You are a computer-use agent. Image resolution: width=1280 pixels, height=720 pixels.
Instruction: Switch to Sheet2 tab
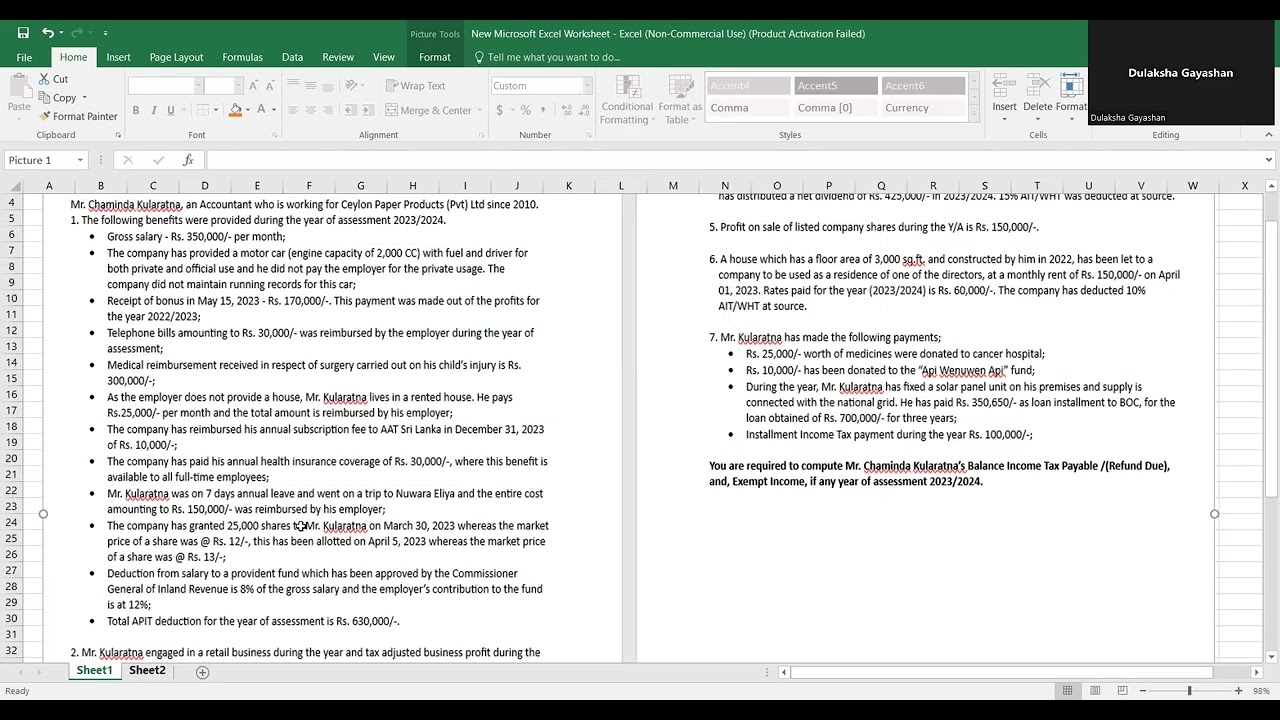click(147, 671)
